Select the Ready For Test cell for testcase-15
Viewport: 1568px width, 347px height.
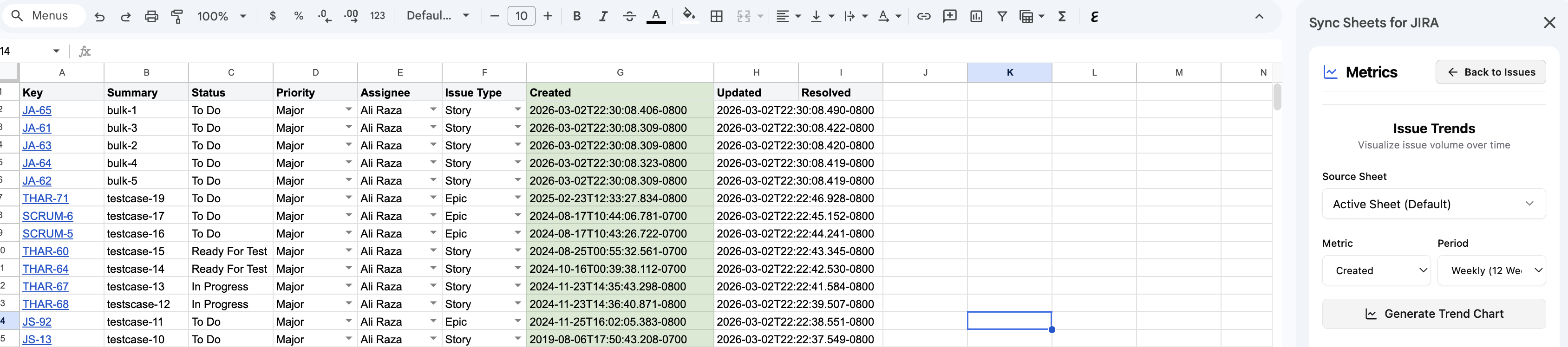click(231, 251)
